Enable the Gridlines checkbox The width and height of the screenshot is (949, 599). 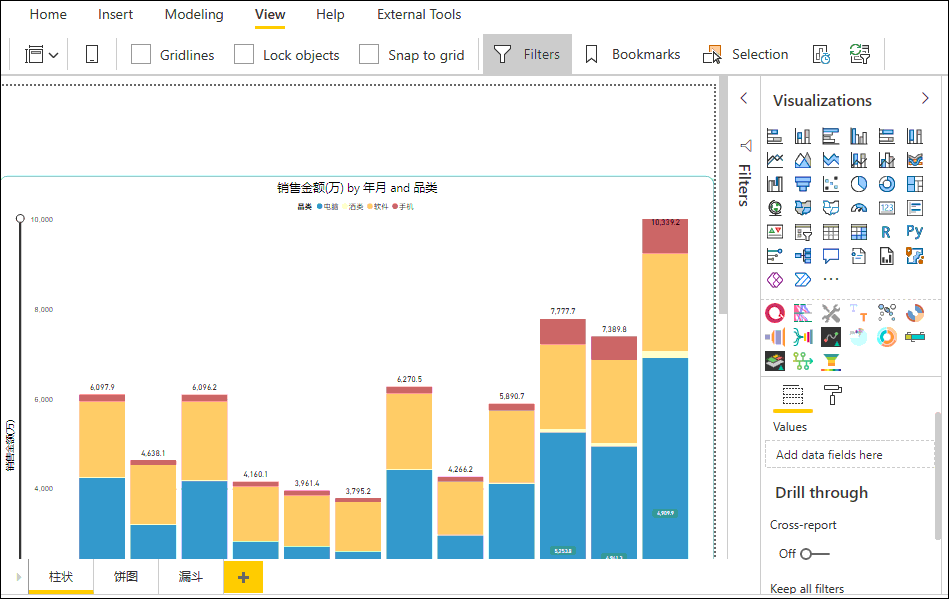(140, 54)
